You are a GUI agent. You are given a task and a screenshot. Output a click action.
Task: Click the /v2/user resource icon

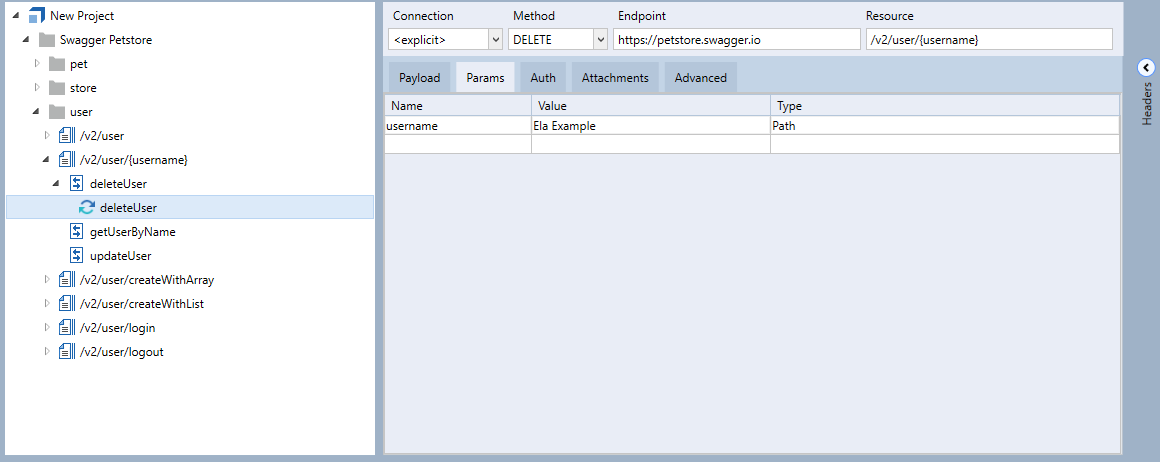pyautogui.click(x=67, y=136)
